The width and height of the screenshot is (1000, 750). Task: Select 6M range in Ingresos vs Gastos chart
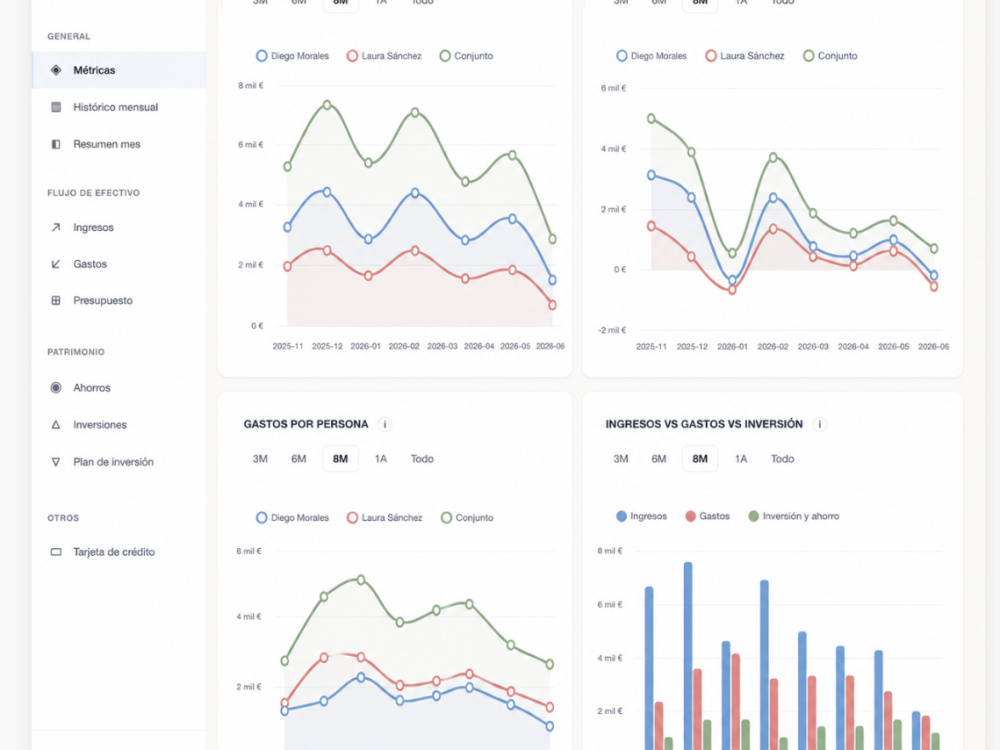pyautogui.click(x=659, y=459)
